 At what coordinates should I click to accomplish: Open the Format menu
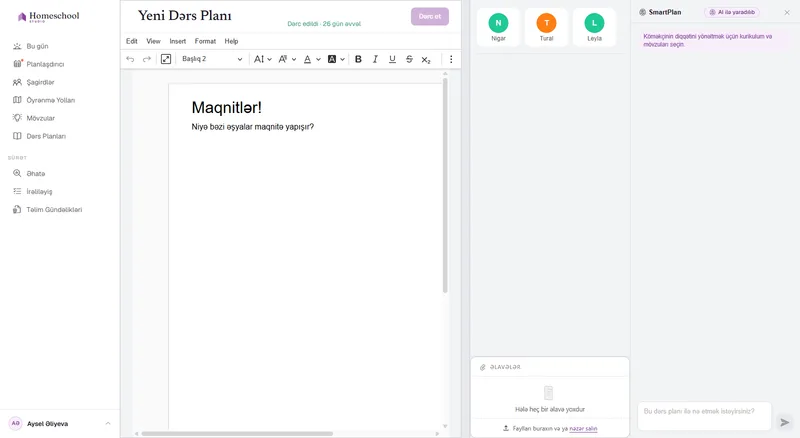pyautogui.click(x=205, y=41)
